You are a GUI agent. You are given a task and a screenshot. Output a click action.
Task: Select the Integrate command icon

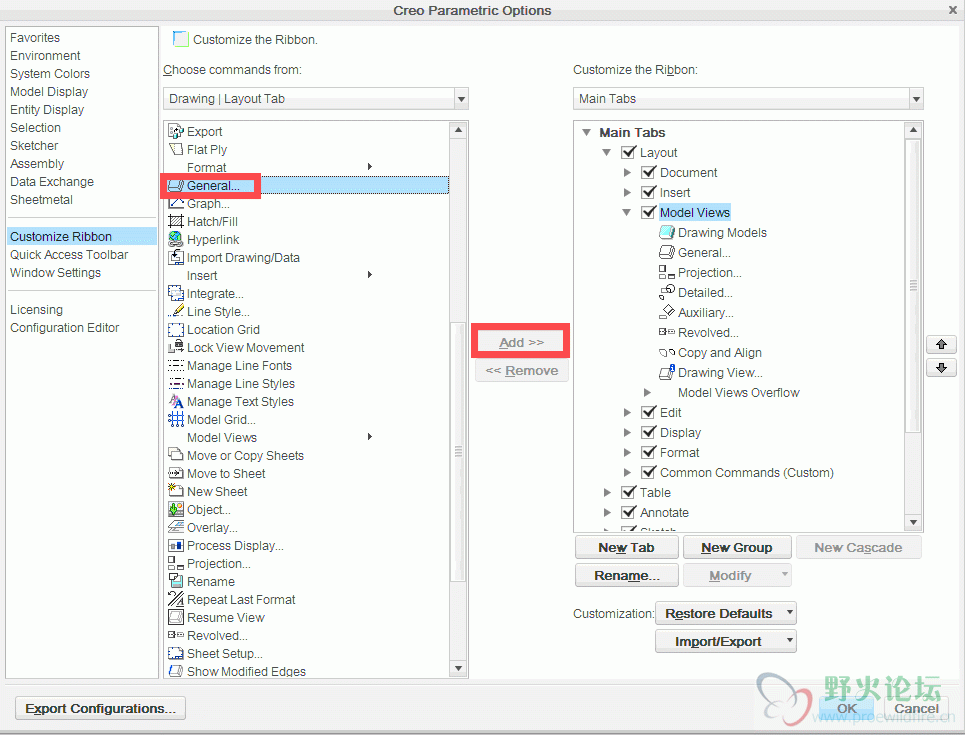(176, 293)
